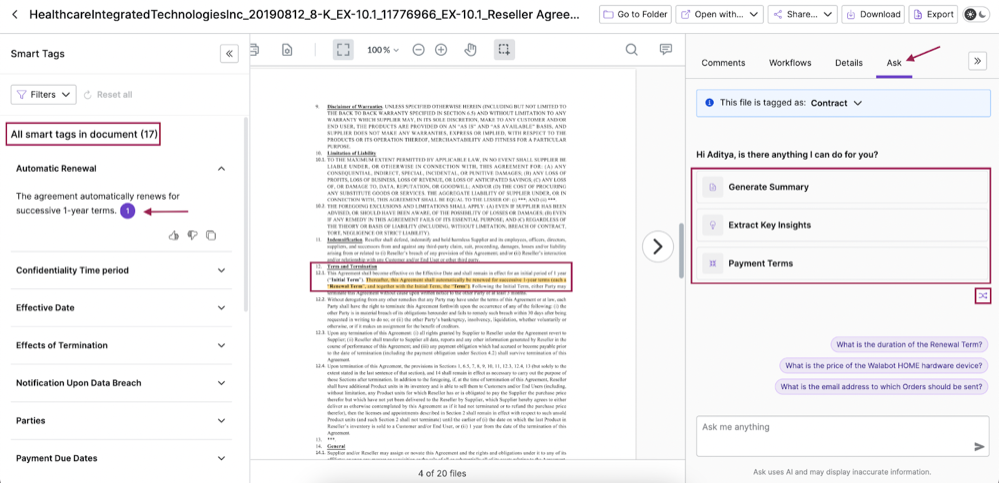Toggle the fit-to-page view button
Screen dimensions: 999x483
click(x=343, y=50)
